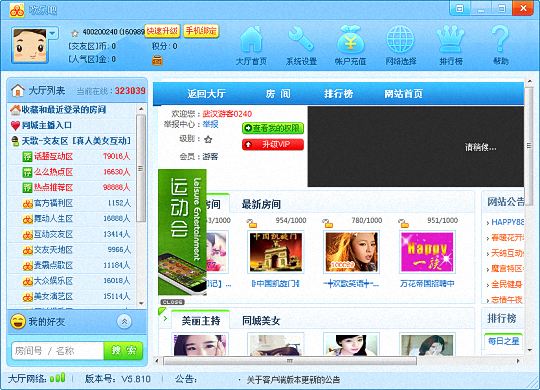Switch to 房间 tab

[278, 94]
